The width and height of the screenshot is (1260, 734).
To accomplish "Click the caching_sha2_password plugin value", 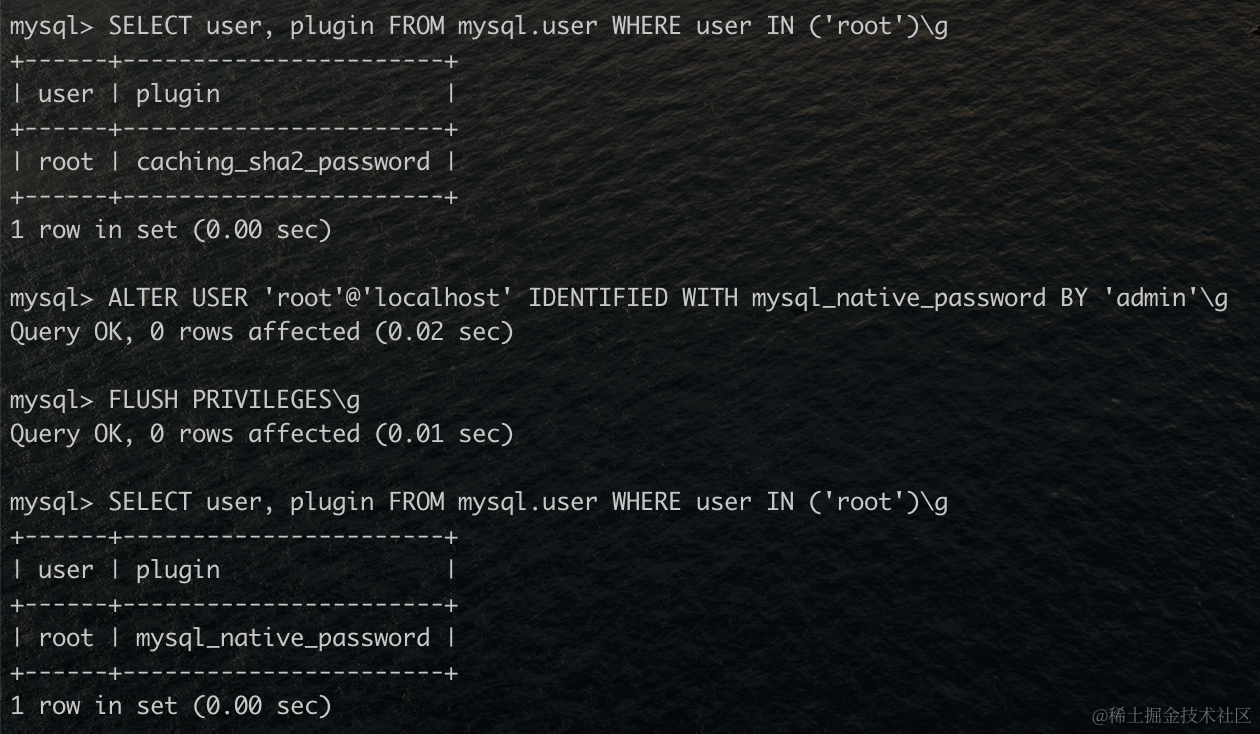I will pyautogui.click(x=283, y=162).
